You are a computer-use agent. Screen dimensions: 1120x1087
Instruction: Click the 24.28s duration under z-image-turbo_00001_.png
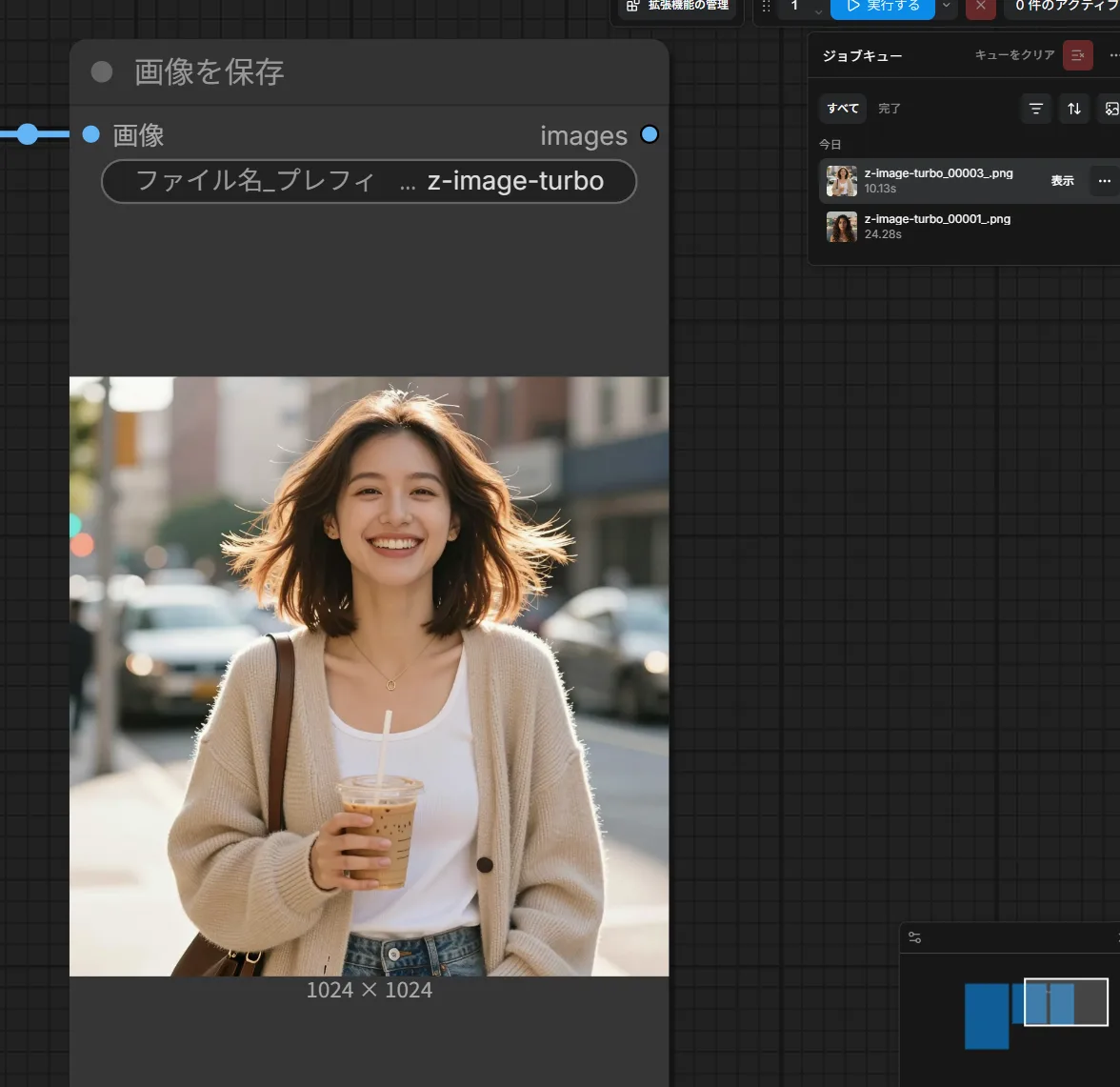[883, 234]
